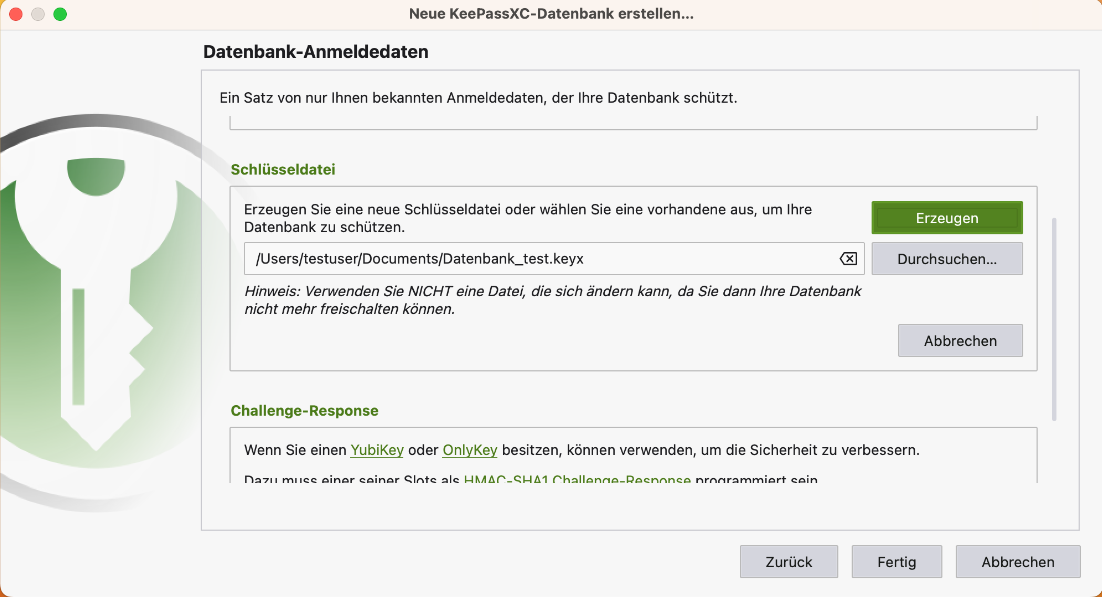Click the Challenge-Response section heading
The image size is (1102, 597).
[x=304, y=411]
